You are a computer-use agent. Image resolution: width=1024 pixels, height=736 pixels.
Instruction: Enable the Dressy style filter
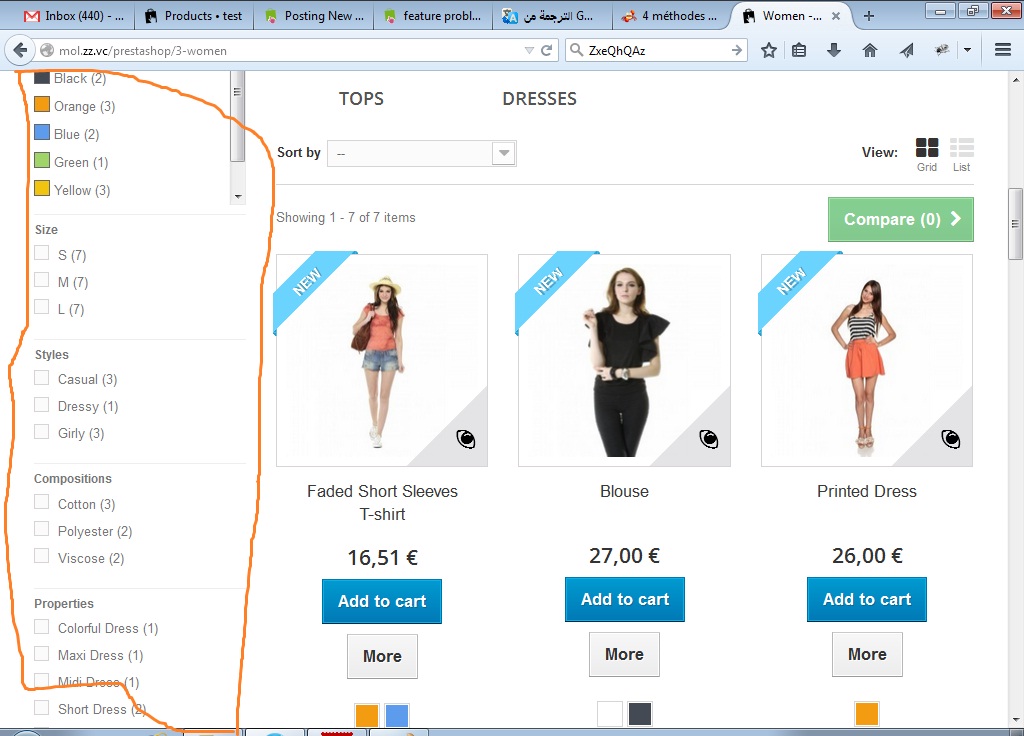42,405
